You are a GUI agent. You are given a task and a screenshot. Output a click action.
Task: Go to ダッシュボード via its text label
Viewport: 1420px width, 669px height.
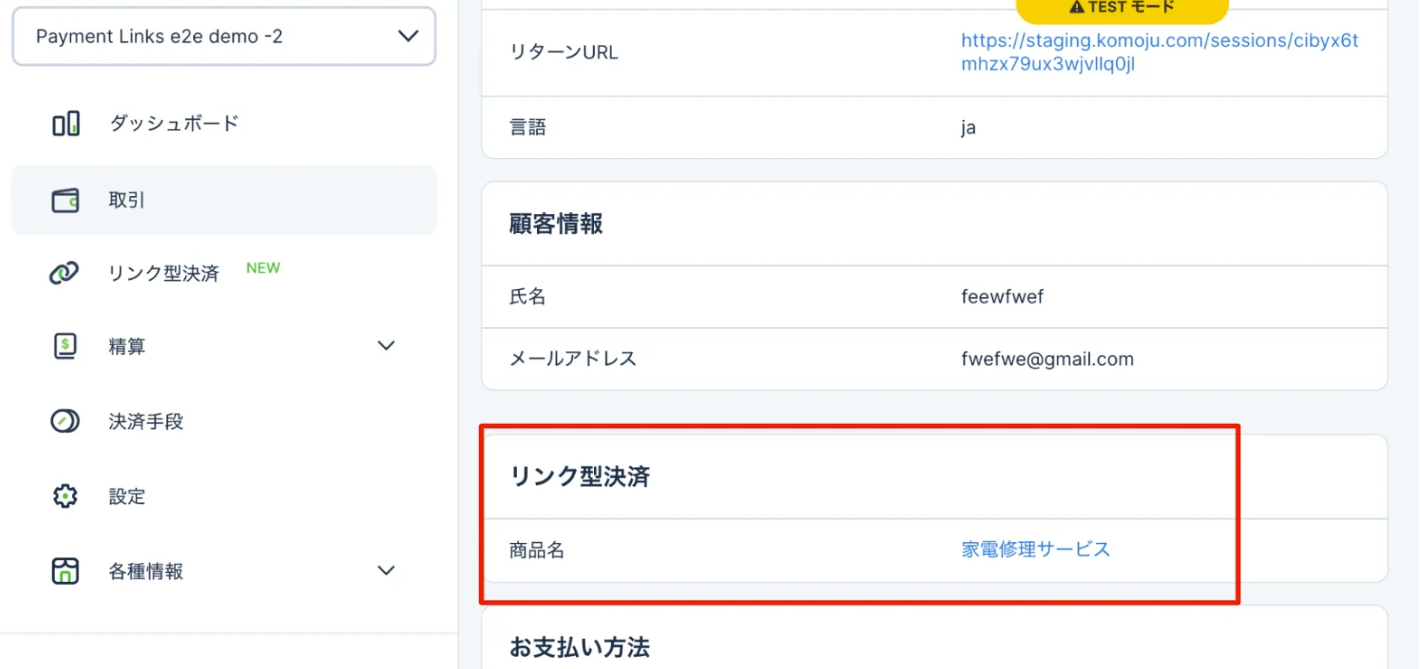click(x=173, y=124)
